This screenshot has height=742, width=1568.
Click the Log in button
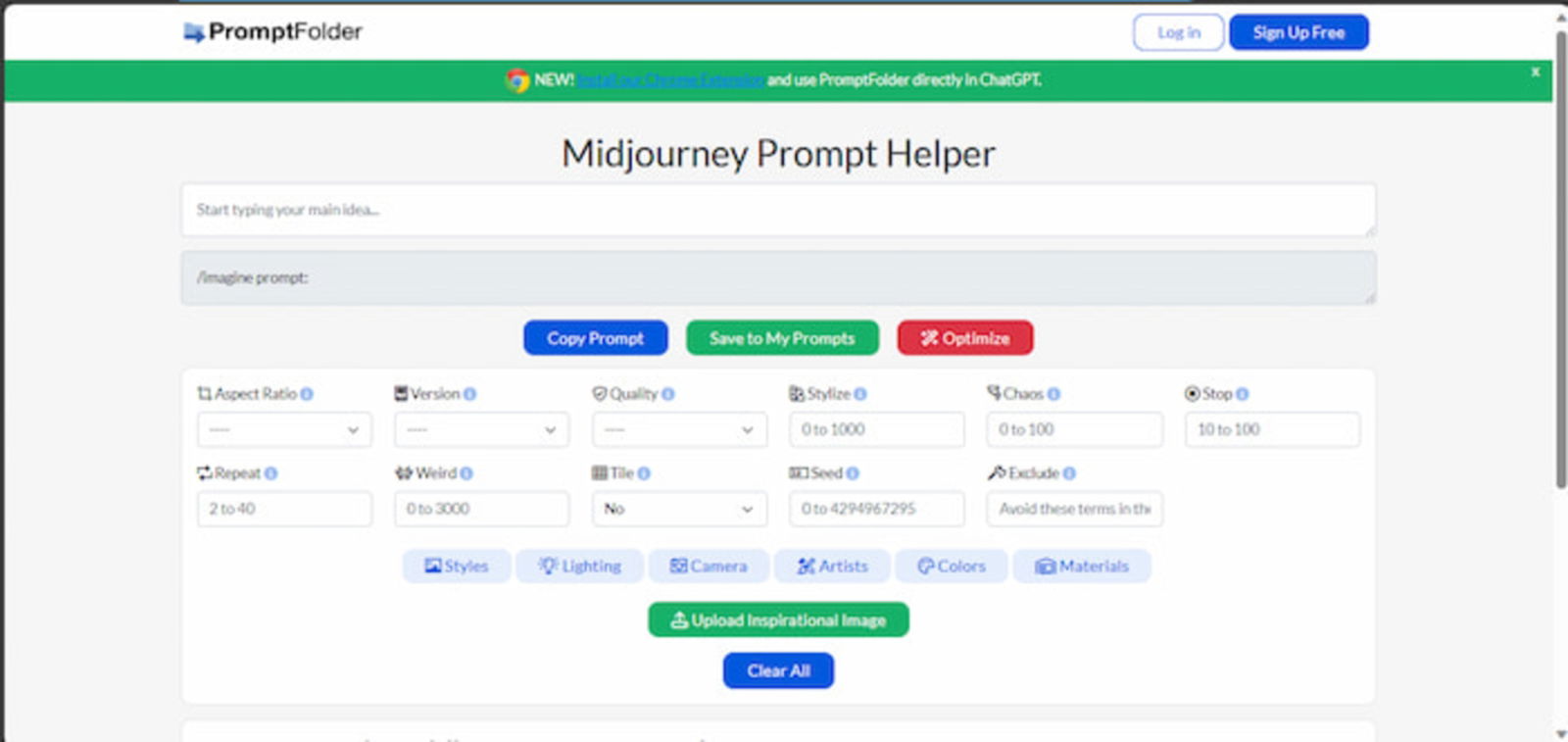[1178, 32]
